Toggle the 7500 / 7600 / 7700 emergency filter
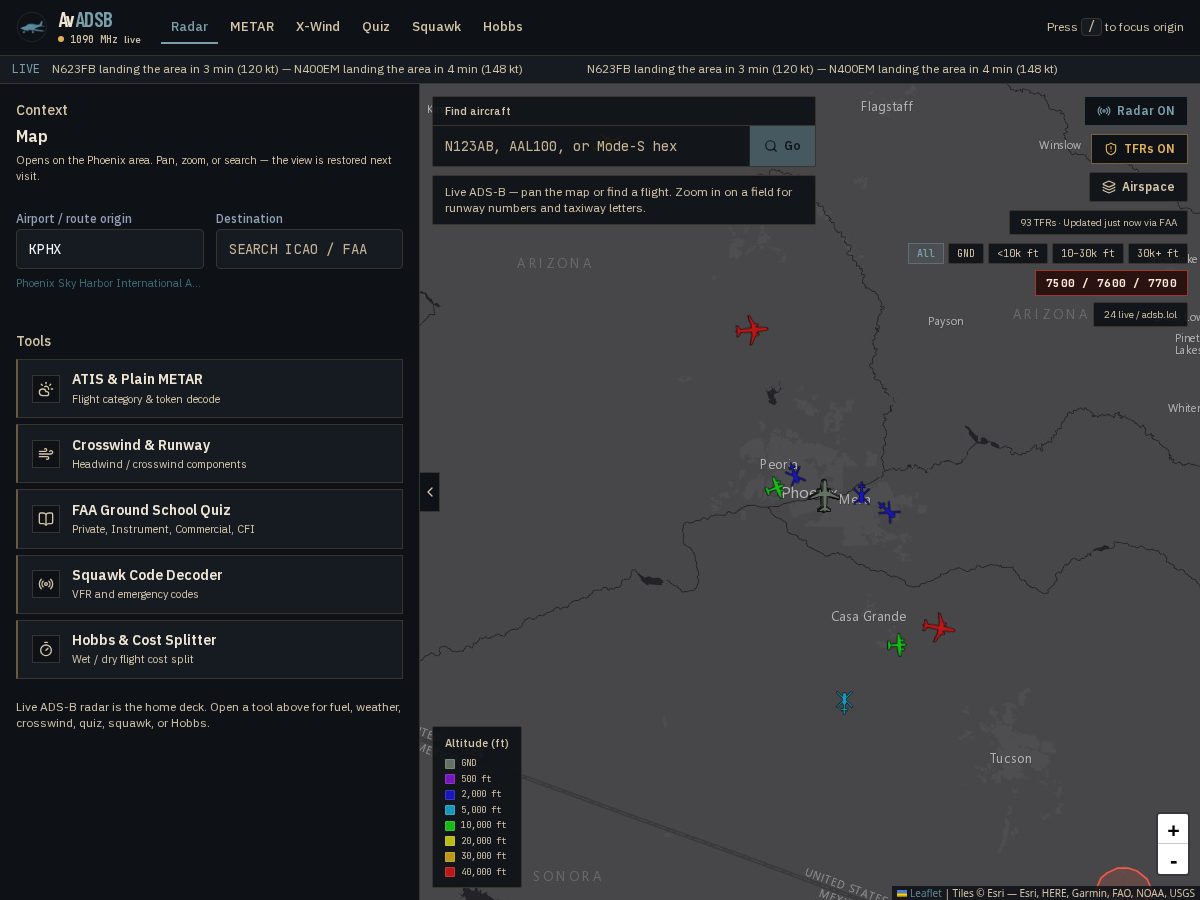Image resolution: width=1200 pixels, height=900 pixels. [x=1111, y=283]
